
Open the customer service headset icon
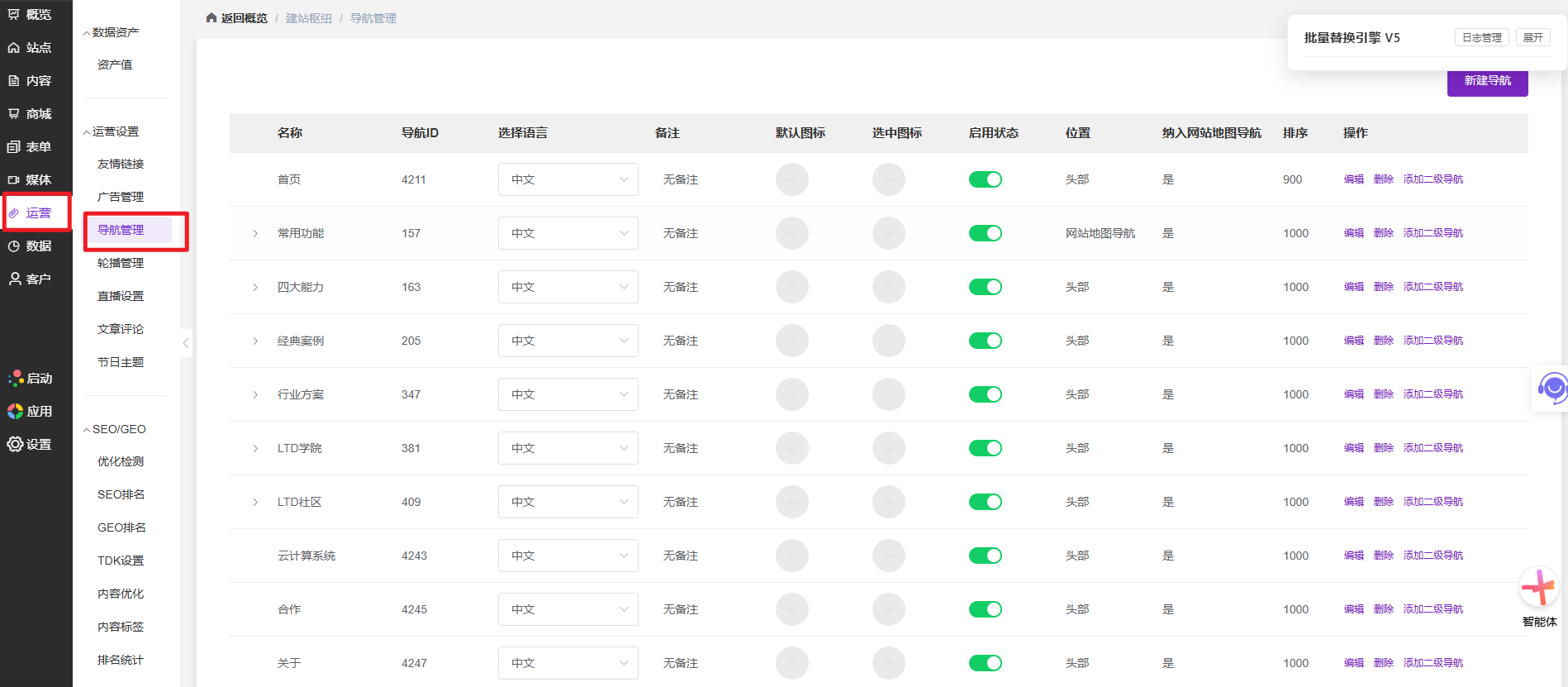1551,388
